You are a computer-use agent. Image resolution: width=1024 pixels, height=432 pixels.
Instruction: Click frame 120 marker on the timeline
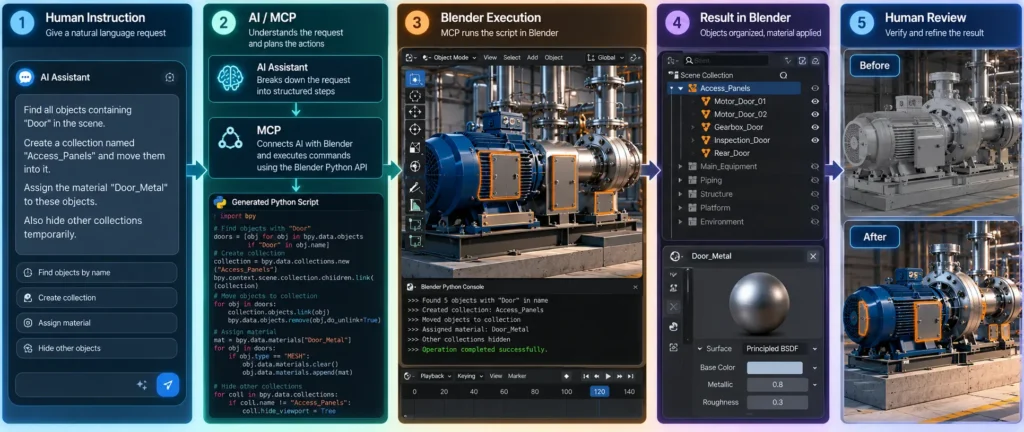tap(599, 392)
